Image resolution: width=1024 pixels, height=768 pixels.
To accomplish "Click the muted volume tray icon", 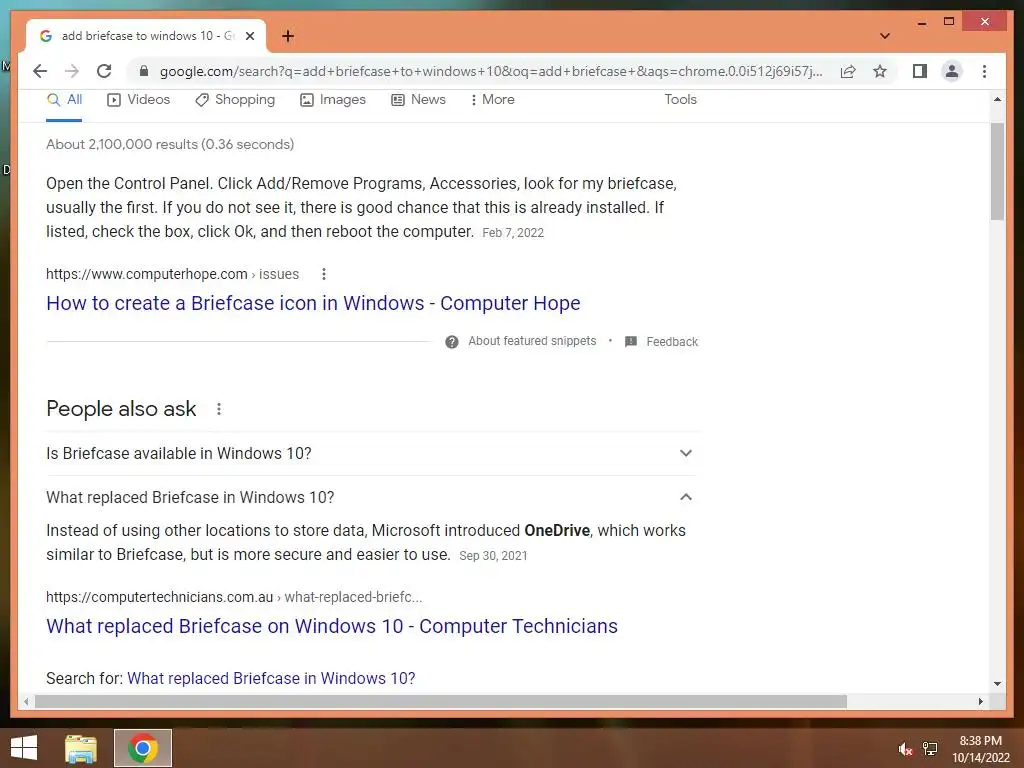I will pos(905,749).
